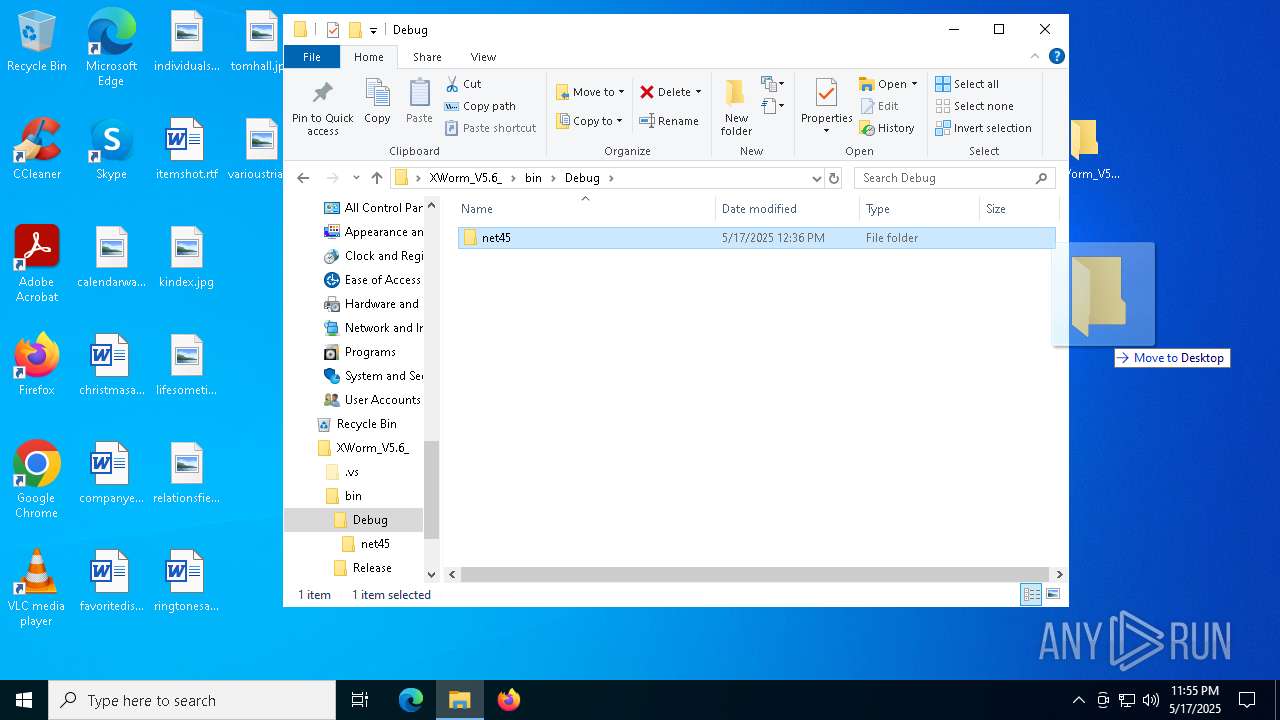The image size is (1280, 720).
Task: Open Skype desktop shortcut
Action: click(111, 148)
